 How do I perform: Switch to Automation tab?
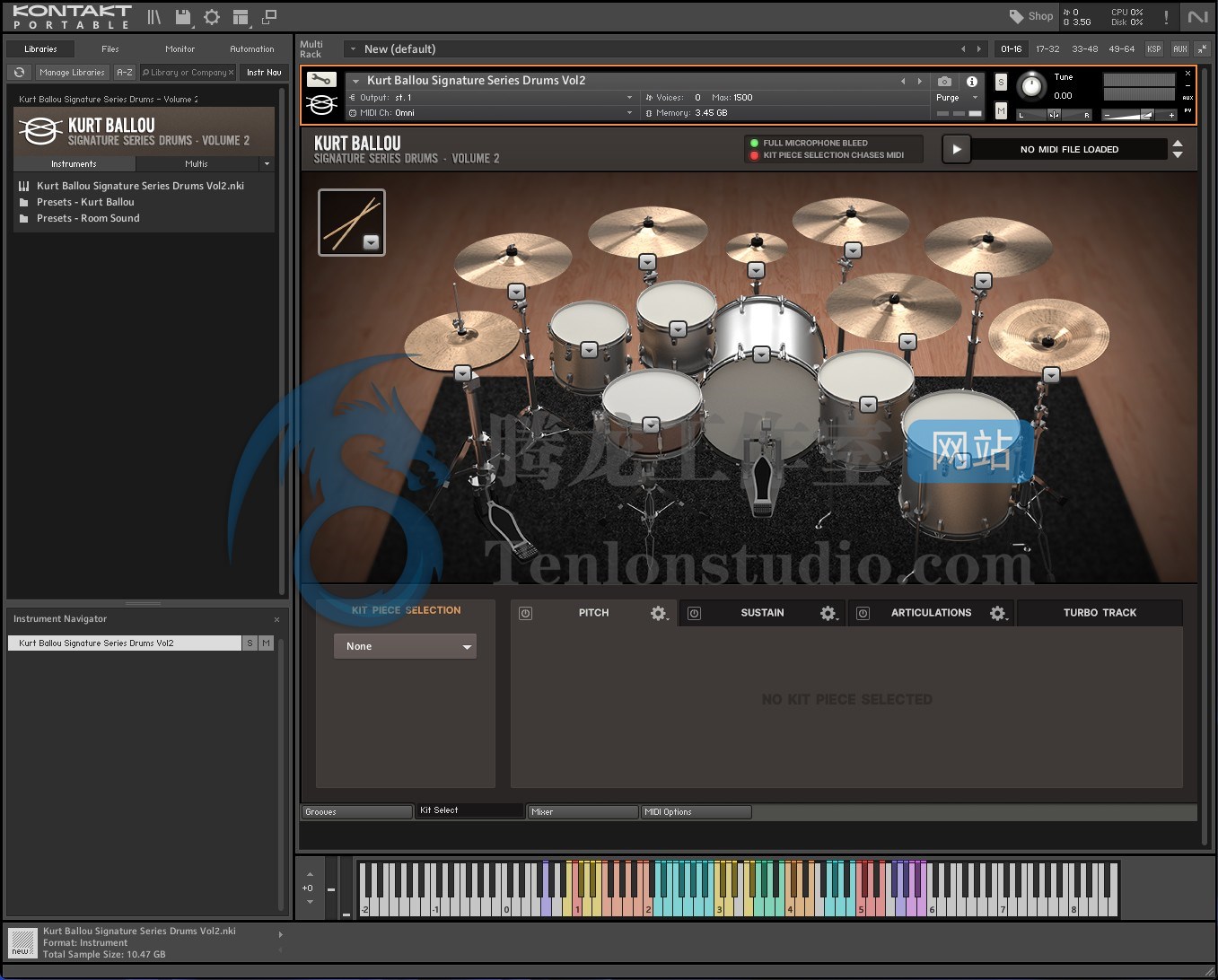[x=252, y=49]
